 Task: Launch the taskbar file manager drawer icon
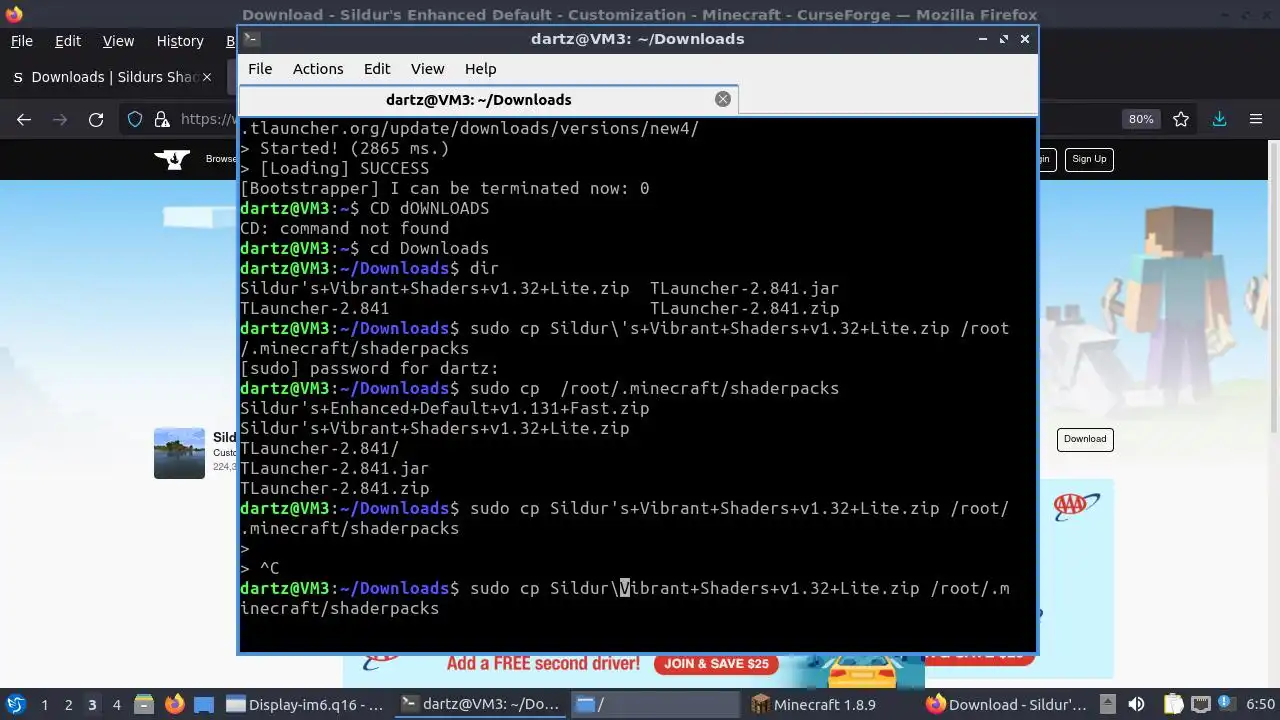click(143, 704)
